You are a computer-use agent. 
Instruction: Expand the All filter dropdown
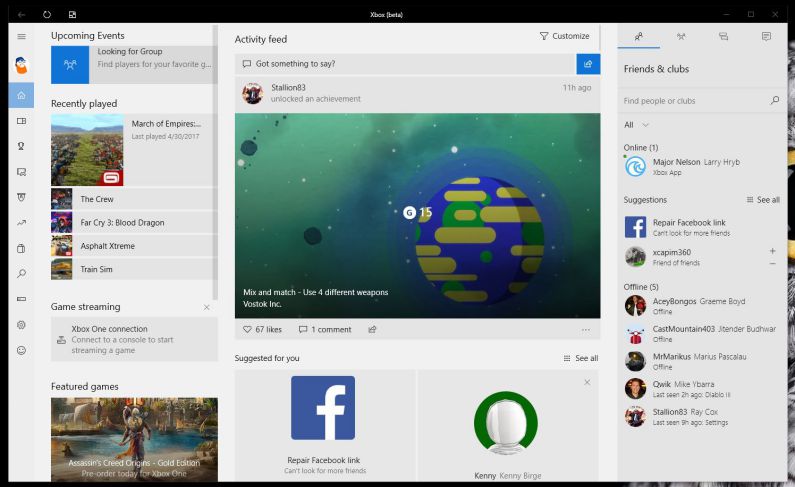tap(636, 125)
